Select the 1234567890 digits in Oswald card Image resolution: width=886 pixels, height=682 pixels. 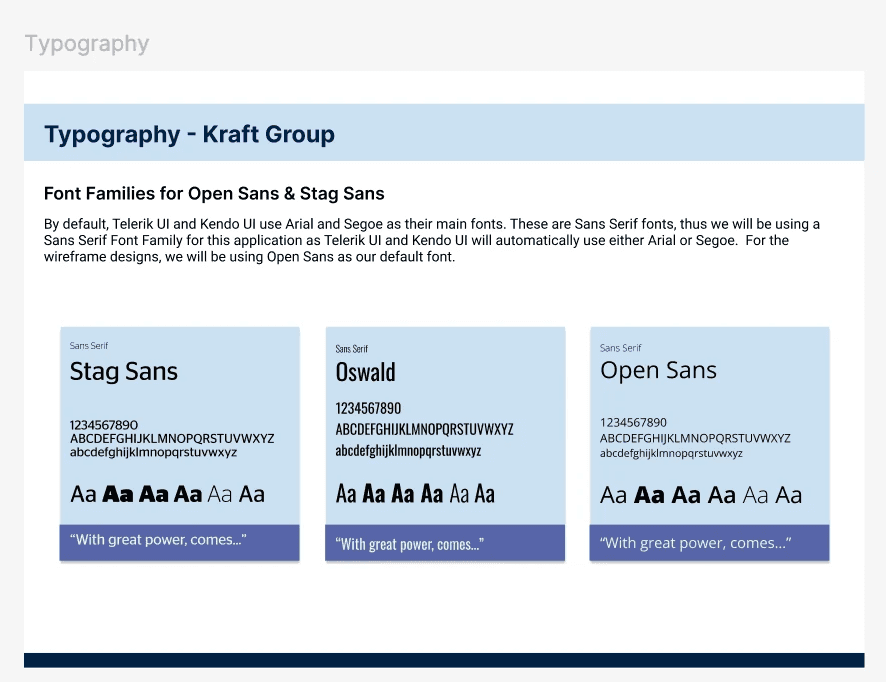368,409
